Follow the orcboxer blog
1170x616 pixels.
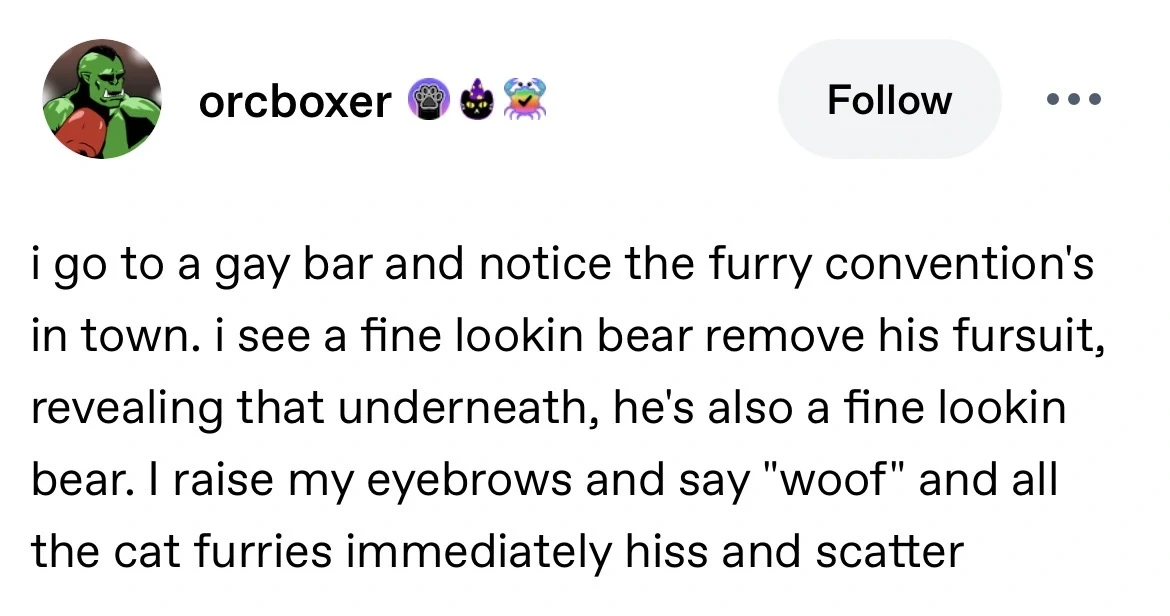[x=889, y=100]
